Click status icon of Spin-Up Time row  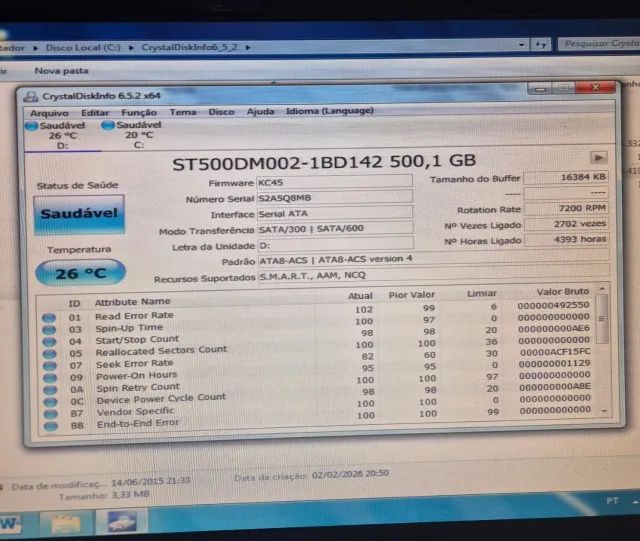pyautogui.click(x=49, y=329)
